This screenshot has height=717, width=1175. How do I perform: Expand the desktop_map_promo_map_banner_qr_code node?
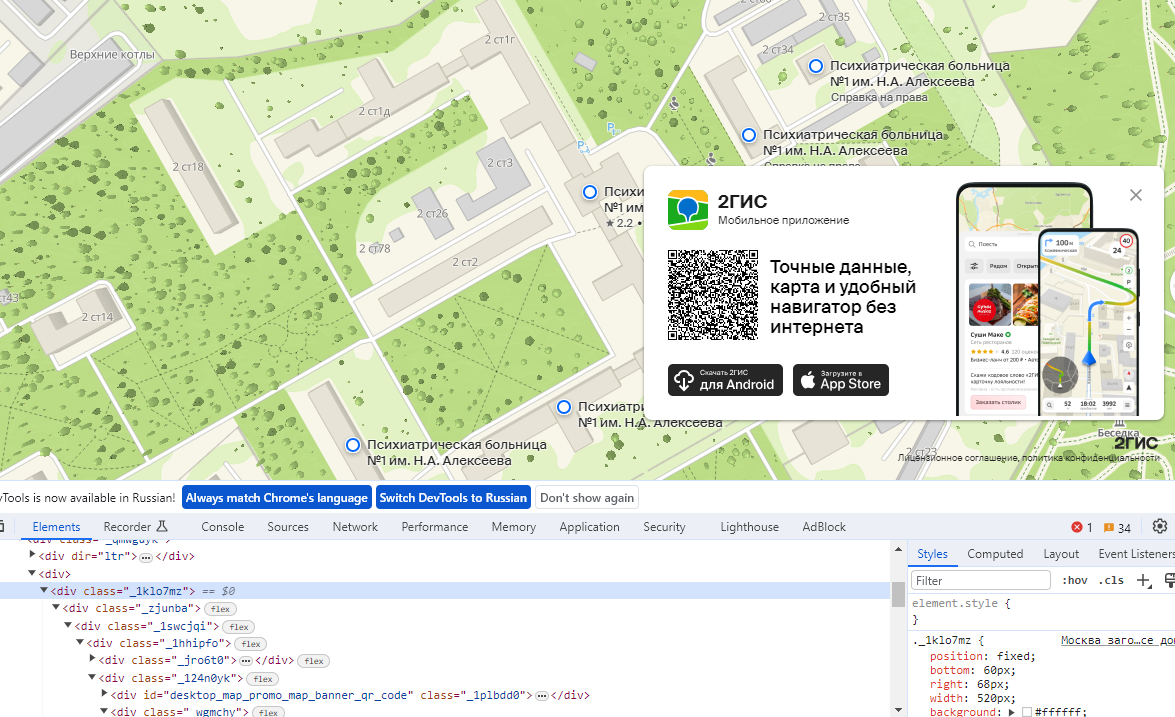click(104, 694)
